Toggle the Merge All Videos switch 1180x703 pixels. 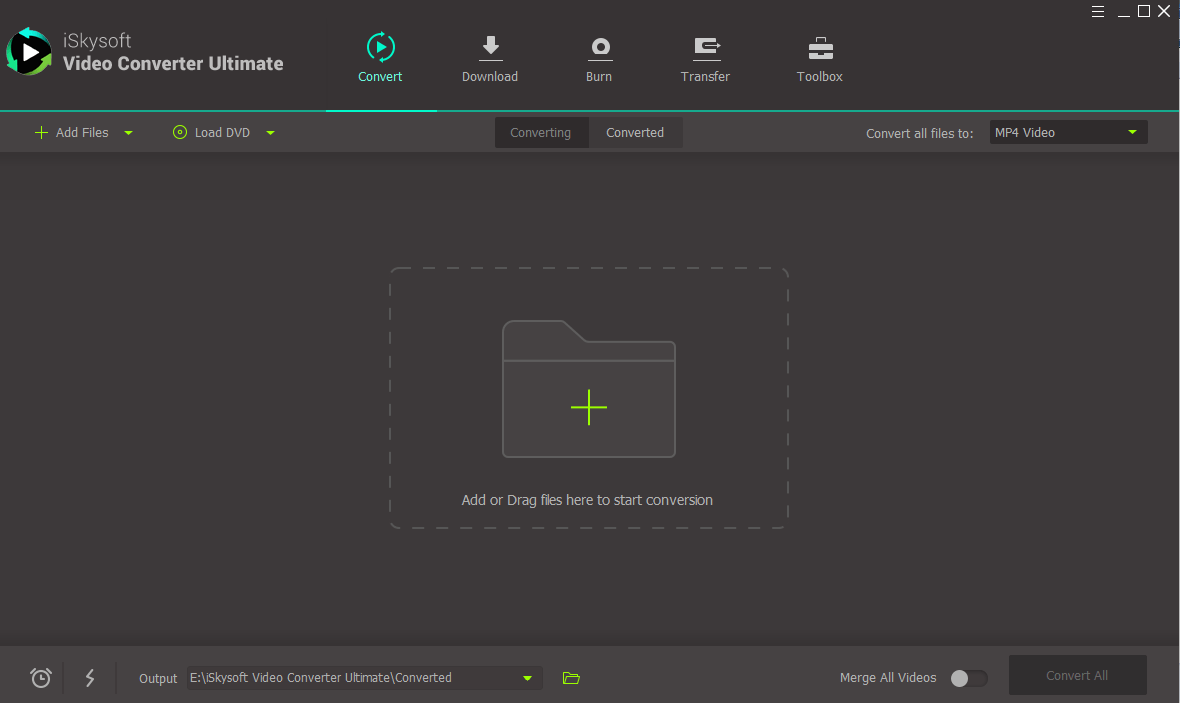click(969, 678)
